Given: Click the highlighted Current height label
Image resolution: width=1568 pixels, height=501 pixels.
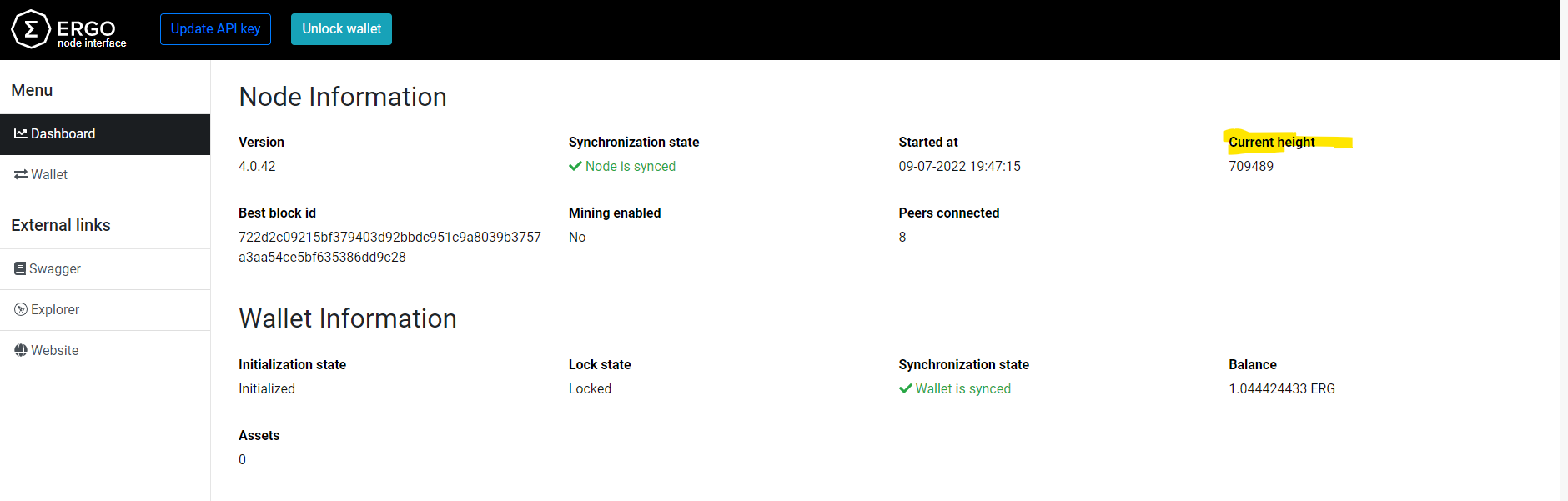Looking at the screenshot, I should click(x=1272, y=142).
